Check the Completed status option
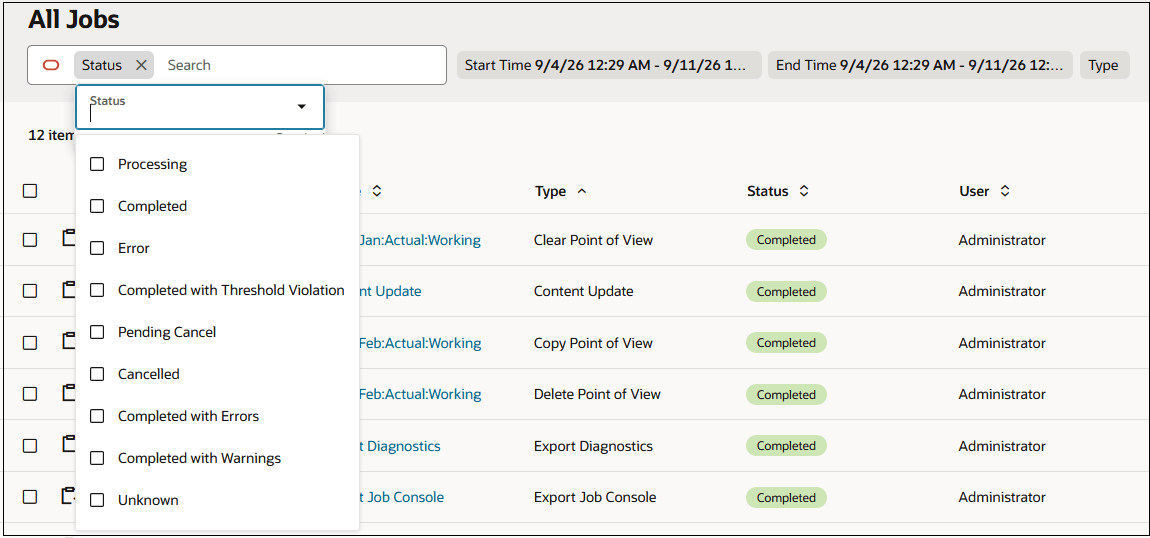 click(x=97, y=206)
